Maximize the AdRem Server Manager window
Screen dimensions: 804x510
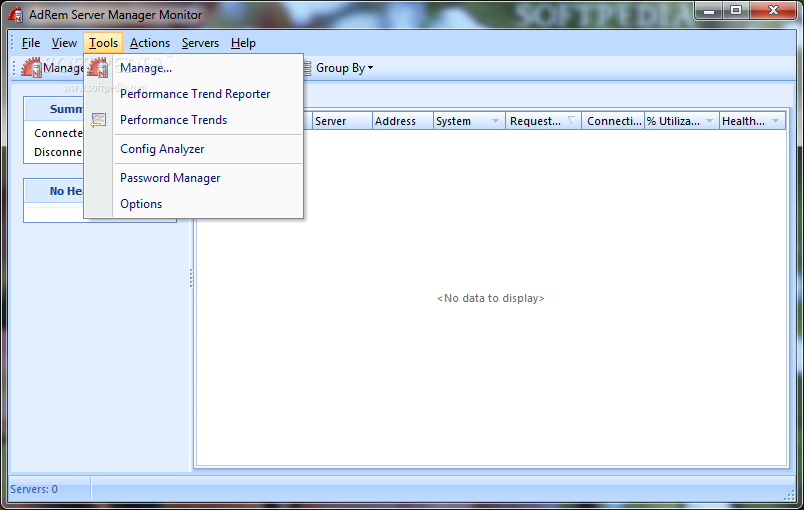[736, 11]
